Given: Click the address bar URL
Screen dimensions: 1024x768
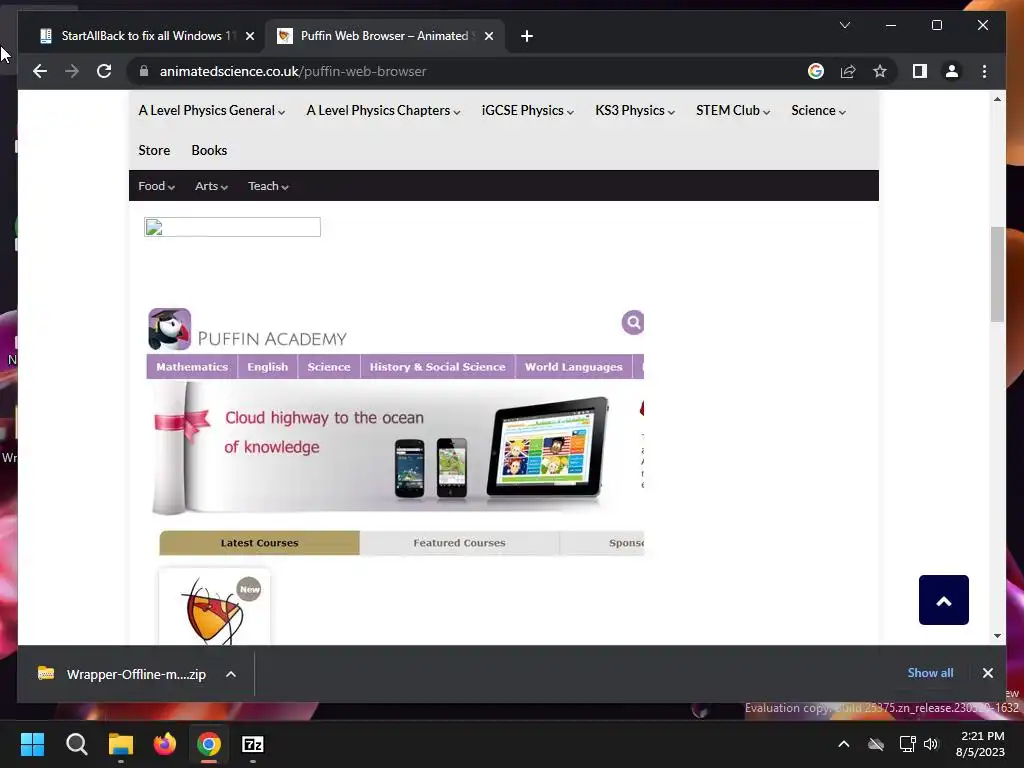Looking at the screenshot, I should [293, 71].
